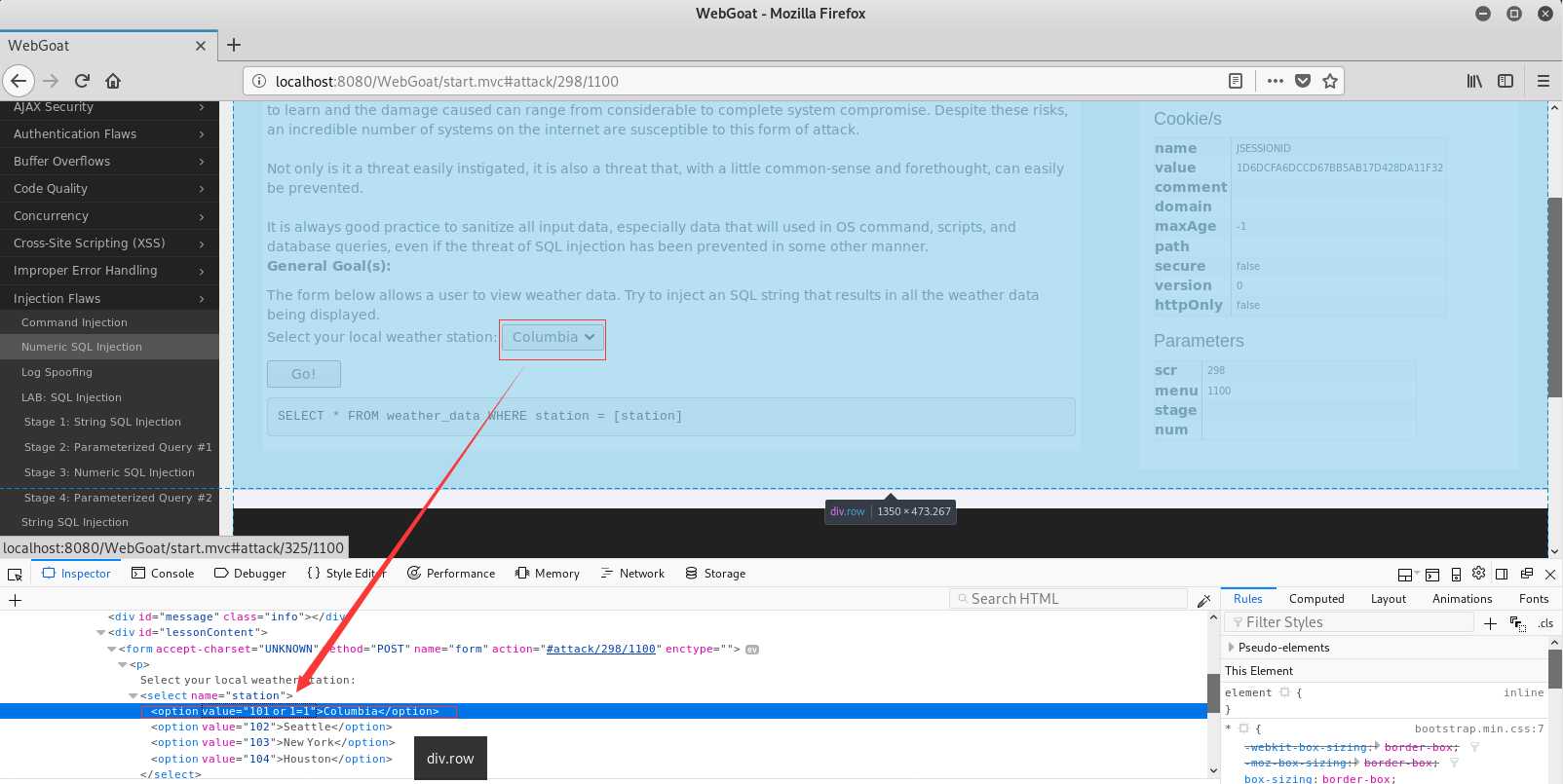Image resolution: width=1563 pixels, height=784 pixels.
Task: Activate the element picker tool
Action: (15, 574)
